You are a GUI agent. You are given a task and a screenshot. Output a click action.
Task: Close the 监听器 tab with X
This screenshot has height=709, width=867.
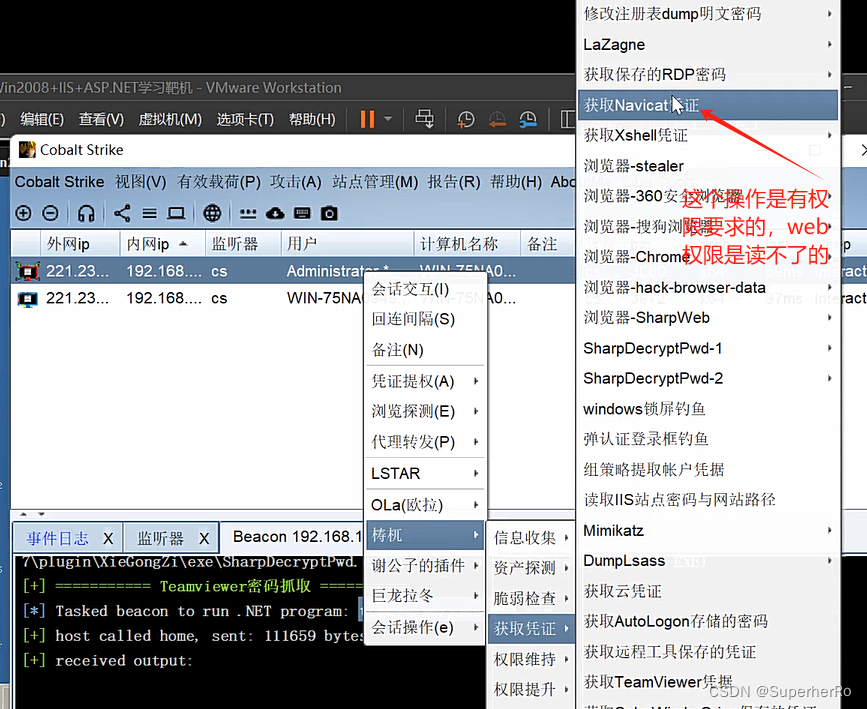(204, 539)
